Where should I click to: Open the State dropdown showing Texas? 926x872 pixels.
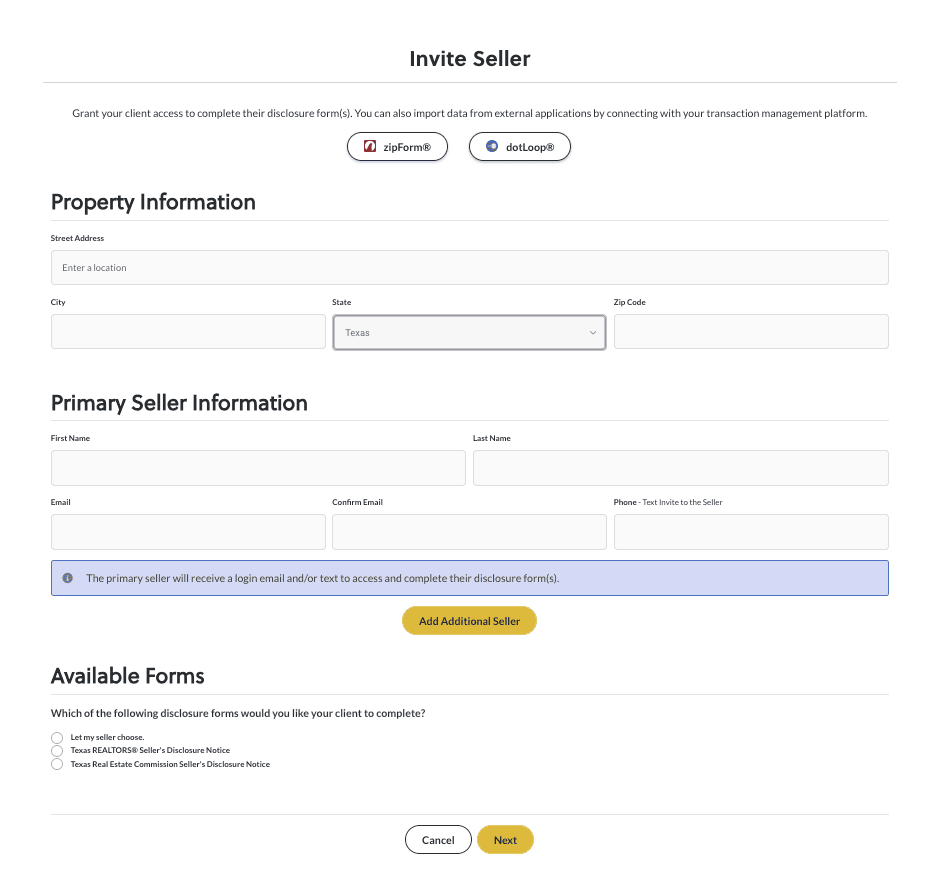[469, 332]
